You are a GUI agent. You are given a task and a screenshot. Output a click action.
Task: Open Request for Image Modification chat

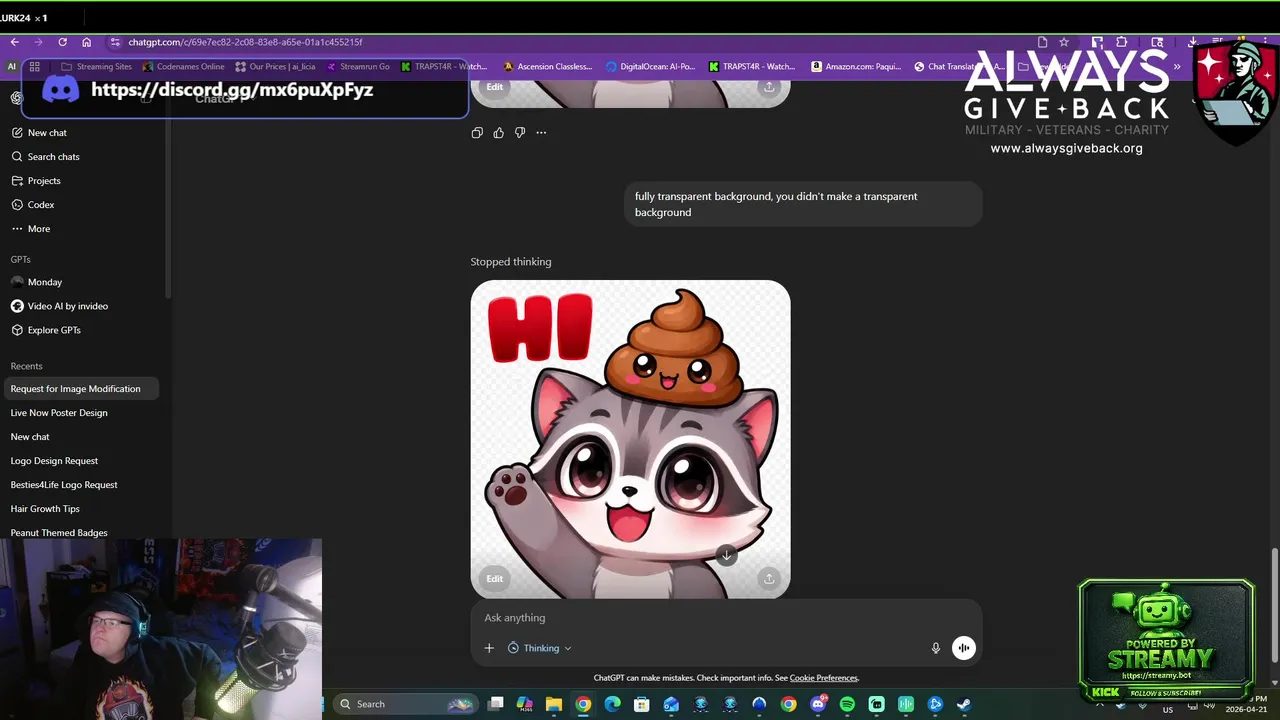pos(80,388)
